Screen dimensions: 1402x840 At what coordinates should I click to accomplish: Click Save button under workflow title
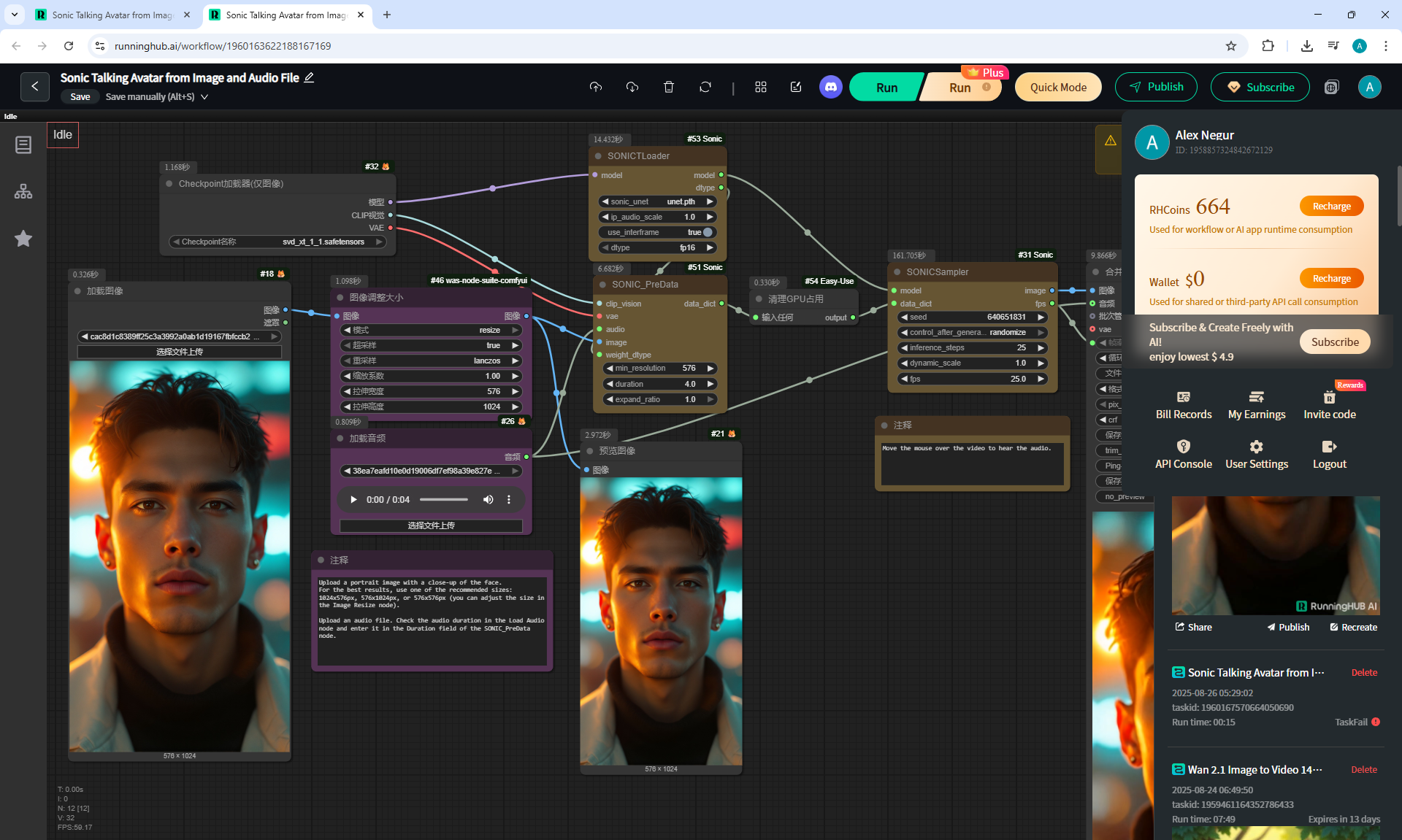pos(80,97)
